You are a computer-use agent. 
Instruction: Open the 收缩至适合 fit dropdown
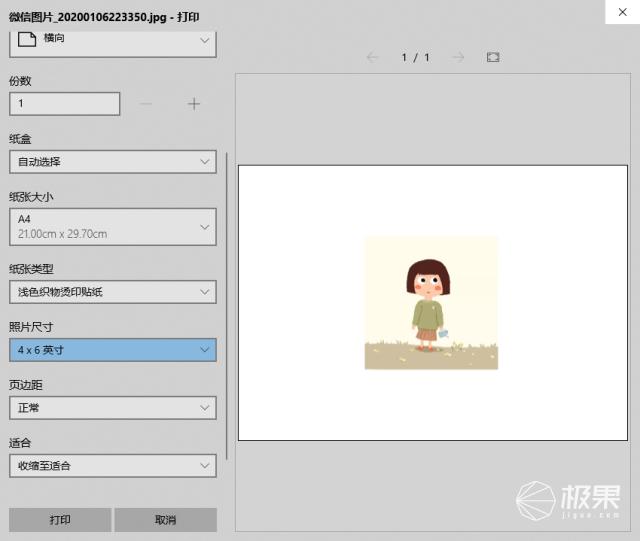(x=113, y=465)
